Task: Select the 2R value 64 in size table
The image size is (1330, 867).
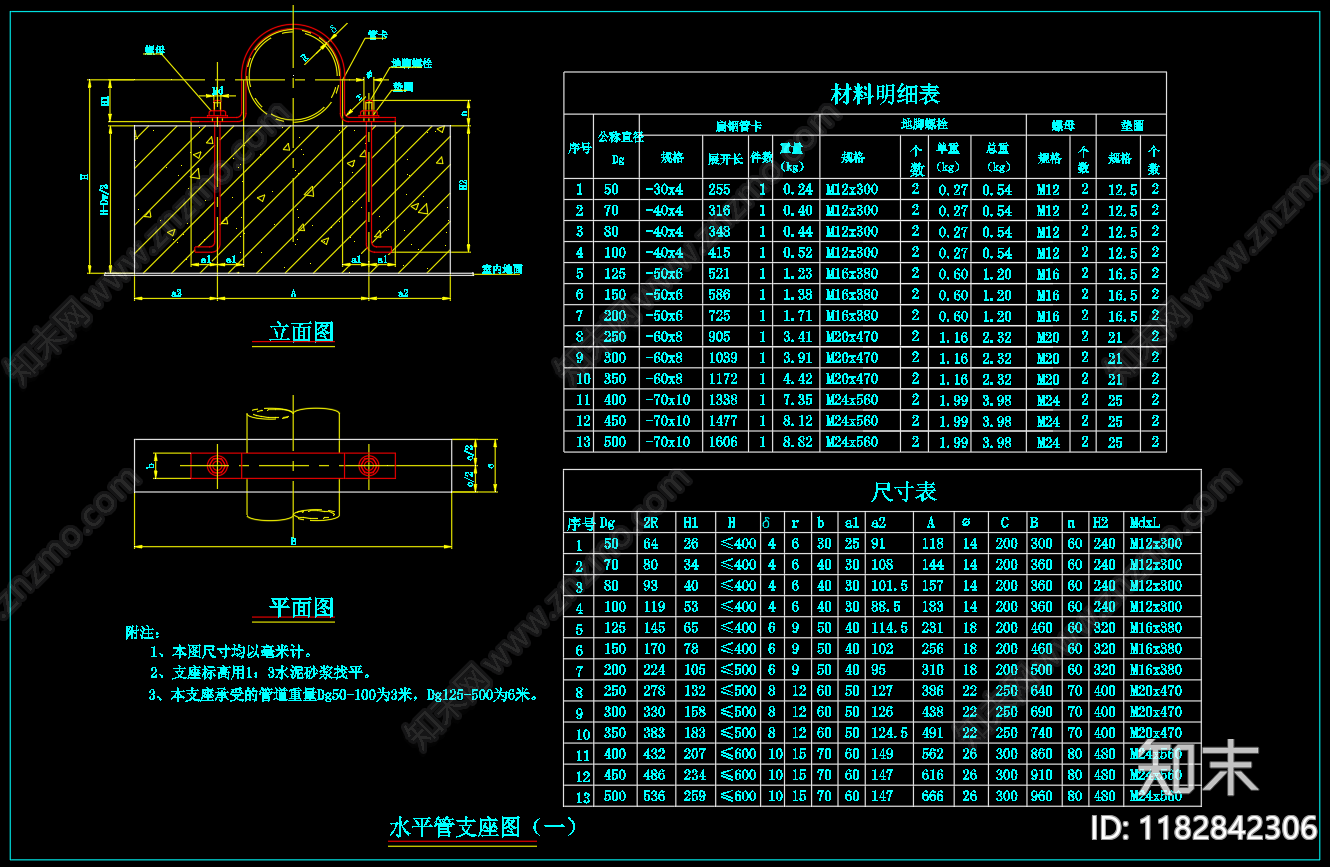Action: click(x=651, y=544)
